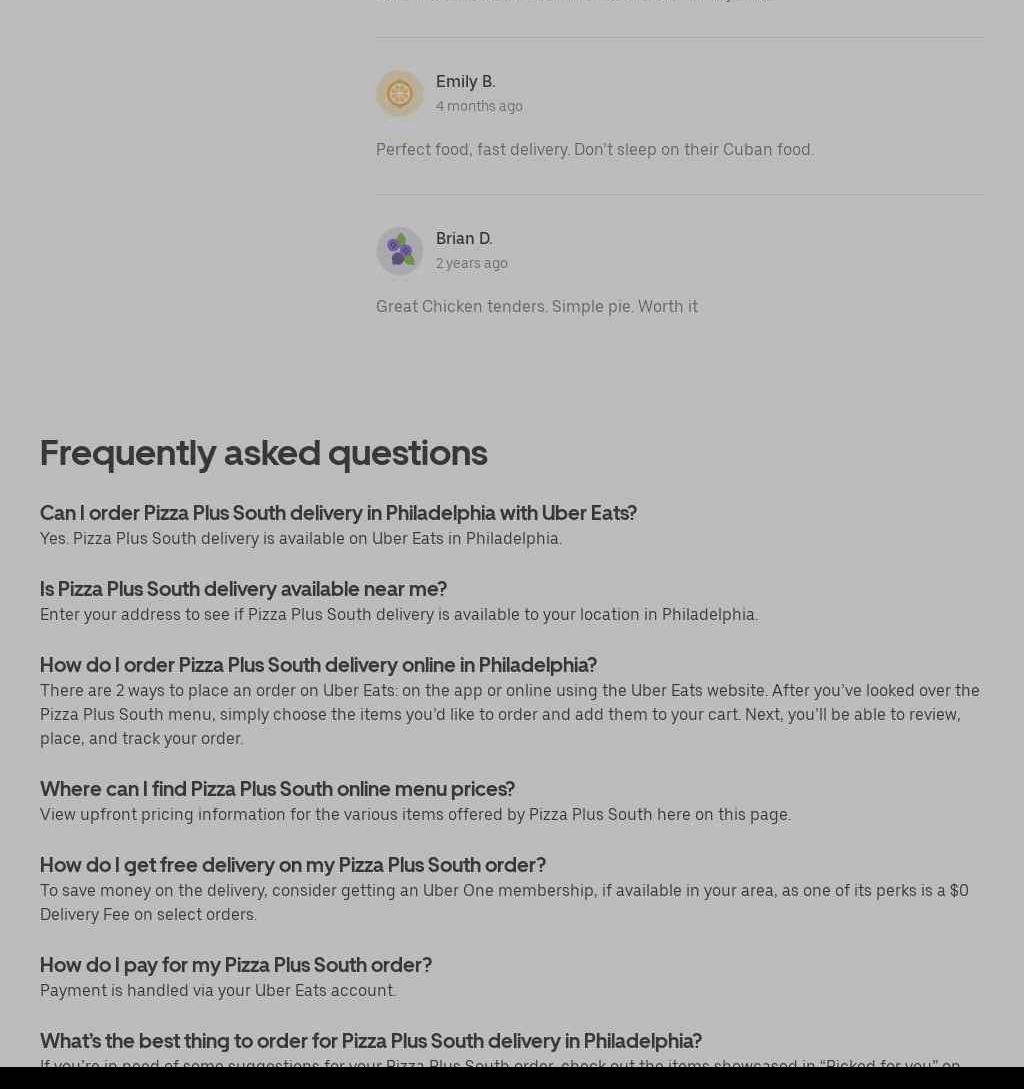The image size is (1024, 1089).
Task: Click the answer mentioning Uber One membership
Action: (504, 902)
